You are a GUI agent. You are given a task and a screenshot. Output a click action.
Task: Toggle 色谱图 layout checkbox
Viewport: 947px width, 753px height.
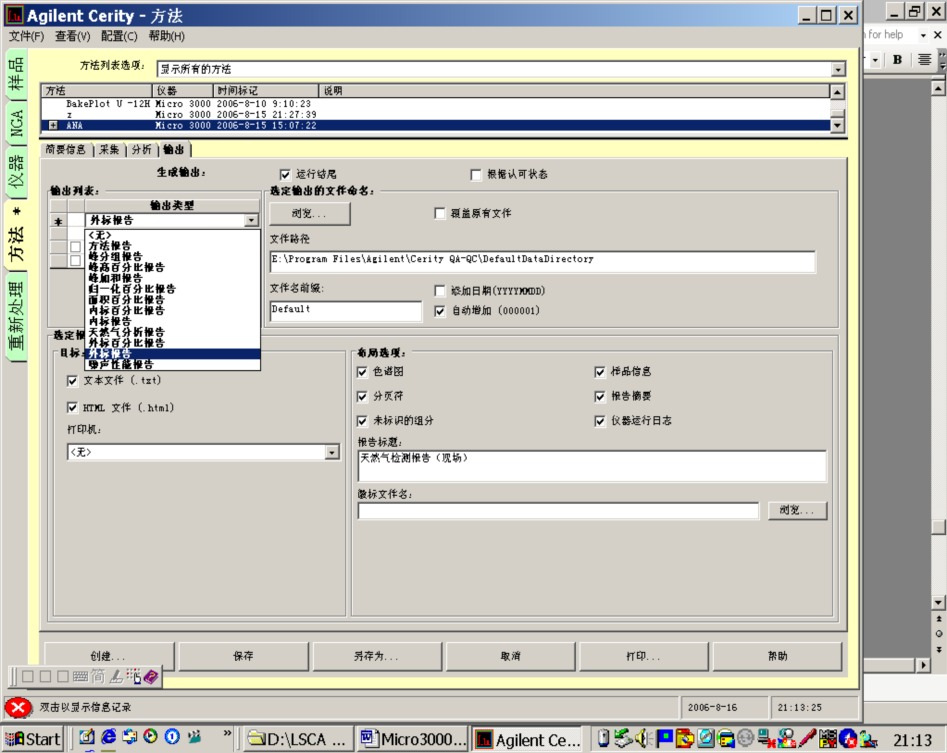(x=362, y=371)
